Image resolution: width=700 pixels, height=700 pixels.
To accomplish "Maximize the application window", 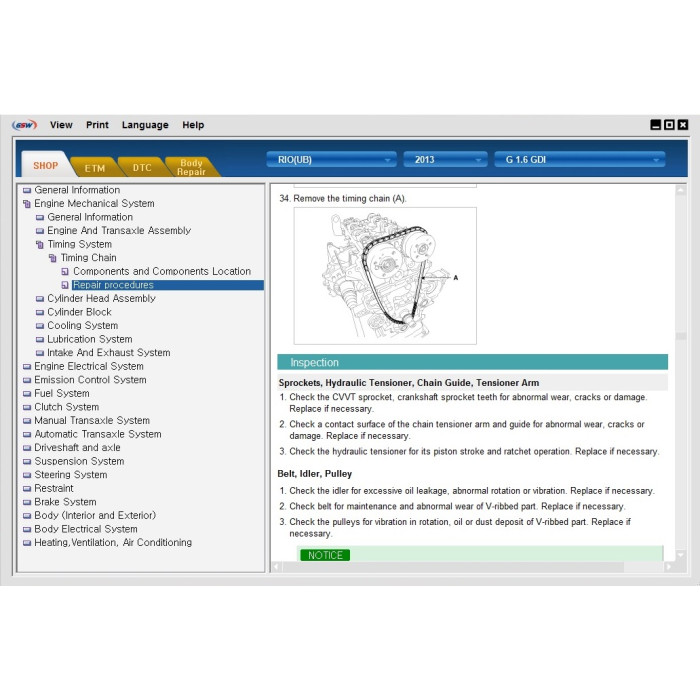I will [x=669, y=125].
